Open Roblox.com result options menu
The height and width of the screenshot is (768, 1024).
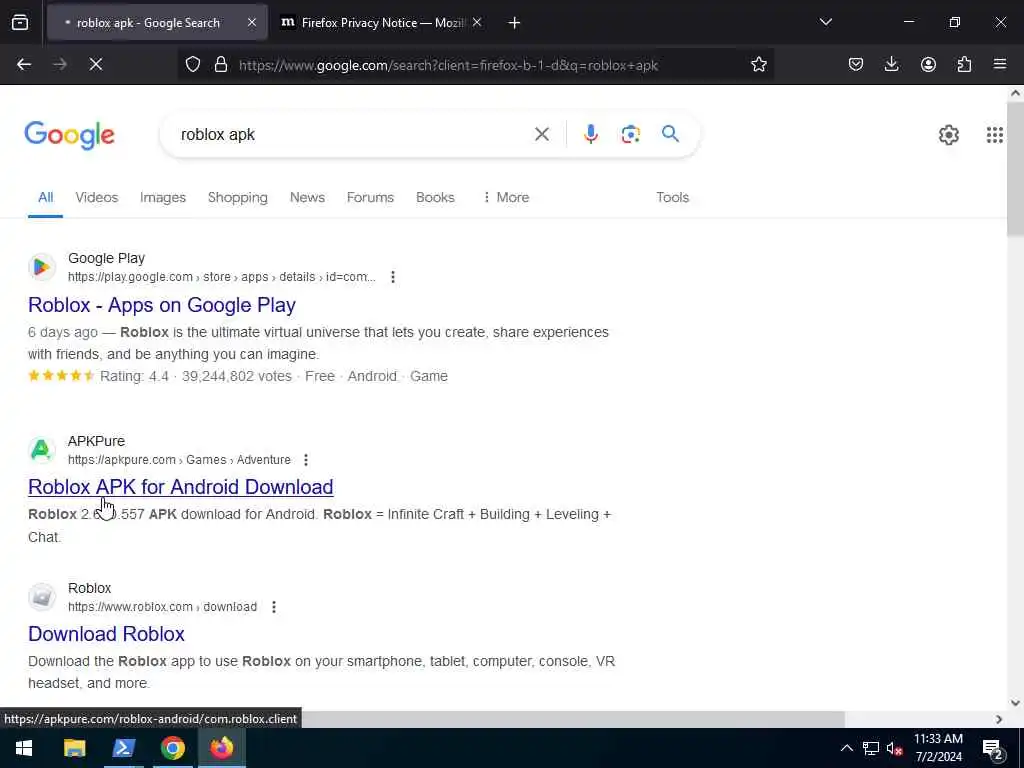[274, 607]
